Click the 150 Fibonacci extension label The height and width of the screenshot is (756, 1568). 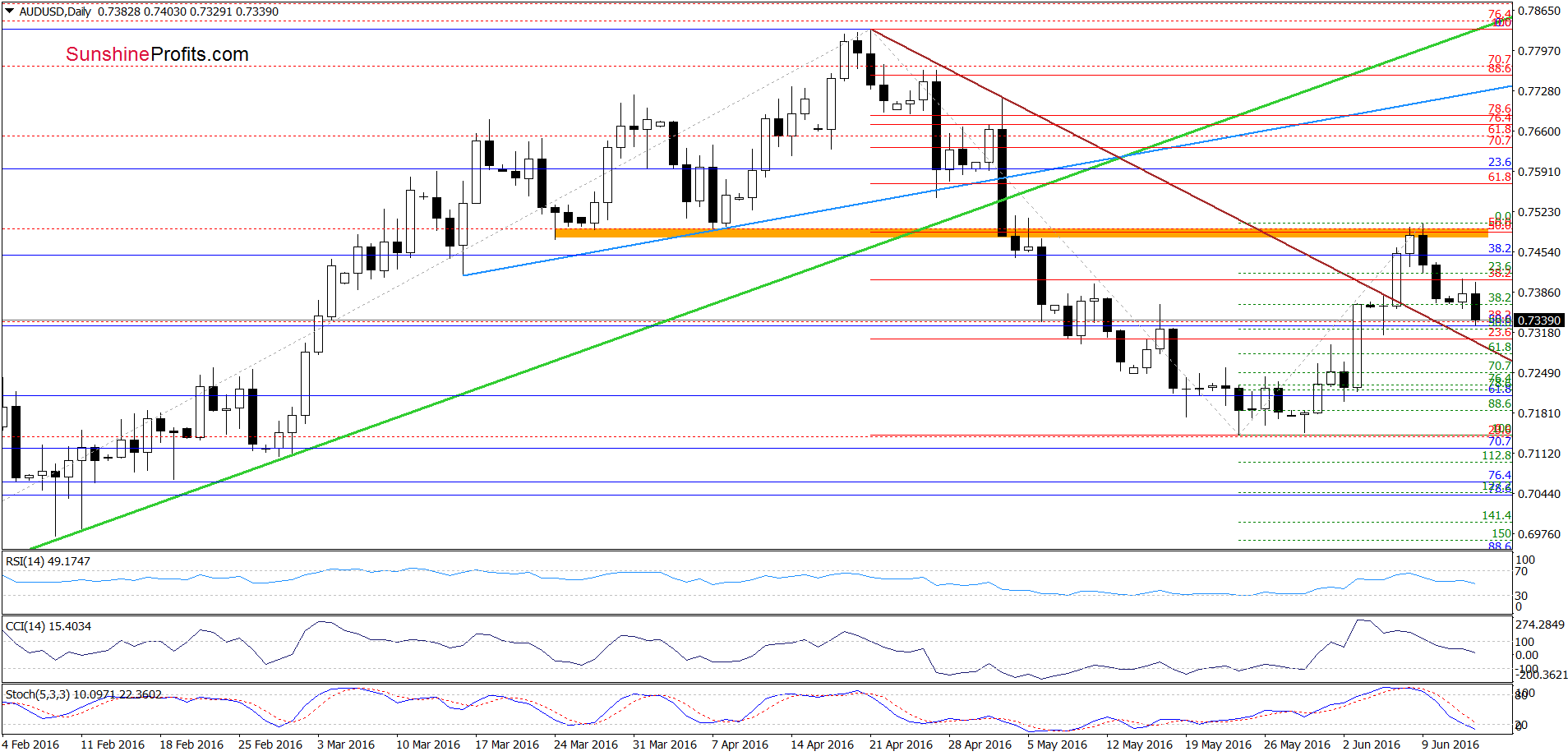coord(1501,533)
